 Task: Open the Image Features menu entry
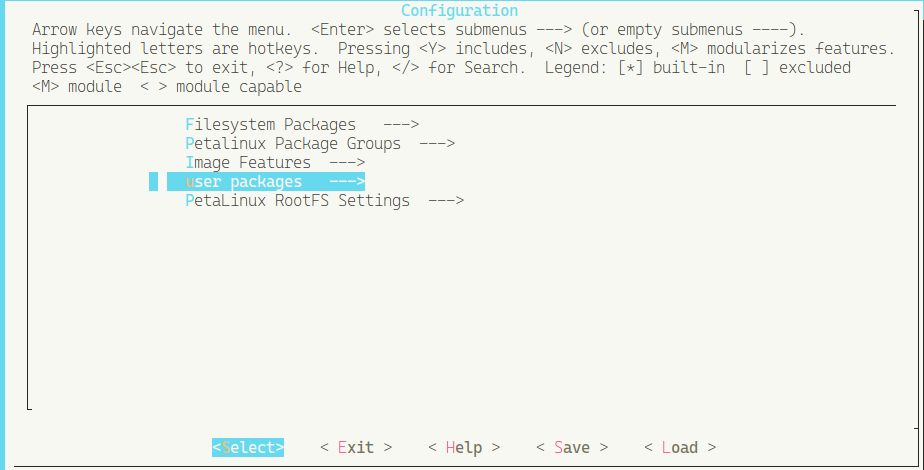[248, 163]
